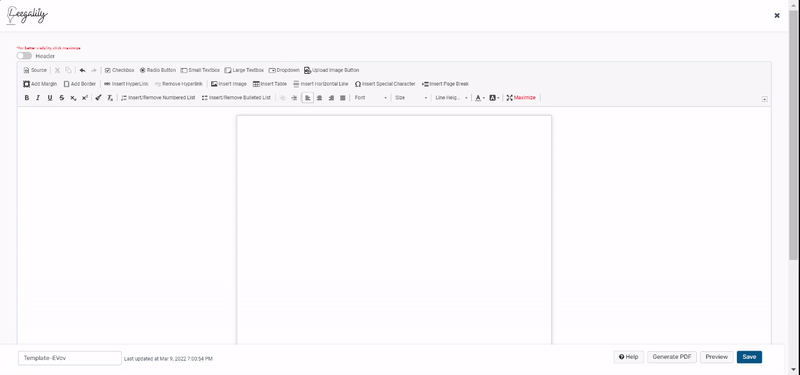Click Add Border
This screenshot has width=800, height=375.
coord(80,84)
